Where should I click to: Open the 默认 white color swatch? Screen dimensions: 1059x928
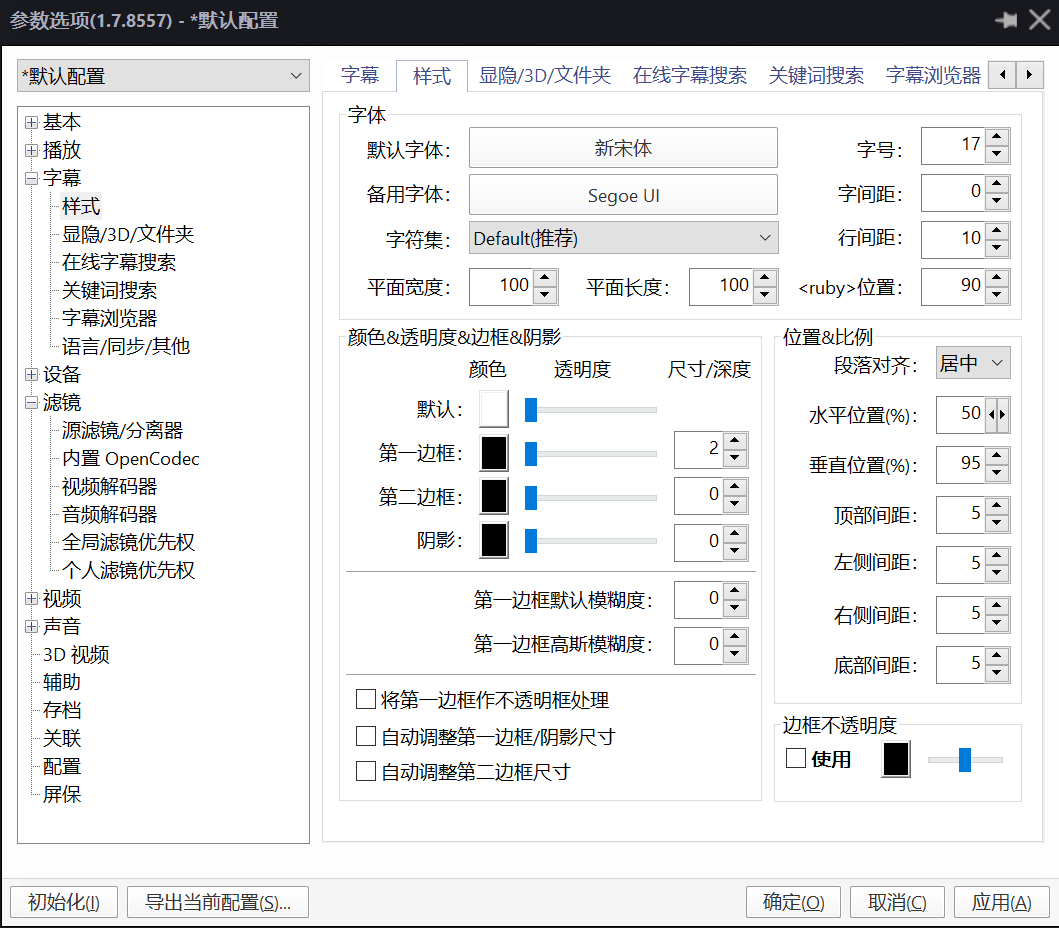click(x=494, y=409)
